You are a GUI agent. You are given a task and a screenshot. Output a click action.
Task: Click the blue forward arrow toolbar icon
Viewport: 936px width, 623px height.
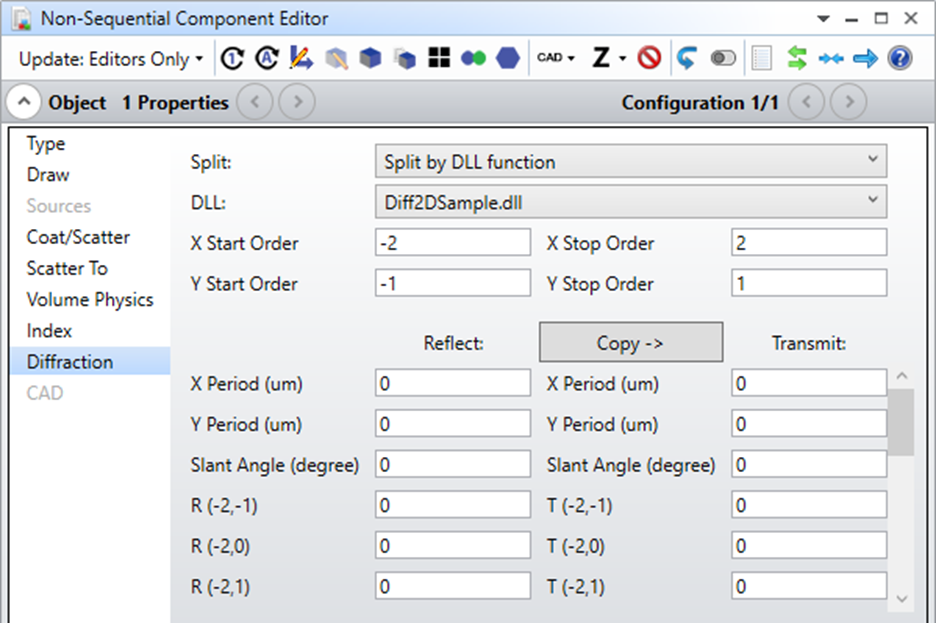(x=866, y=57)
